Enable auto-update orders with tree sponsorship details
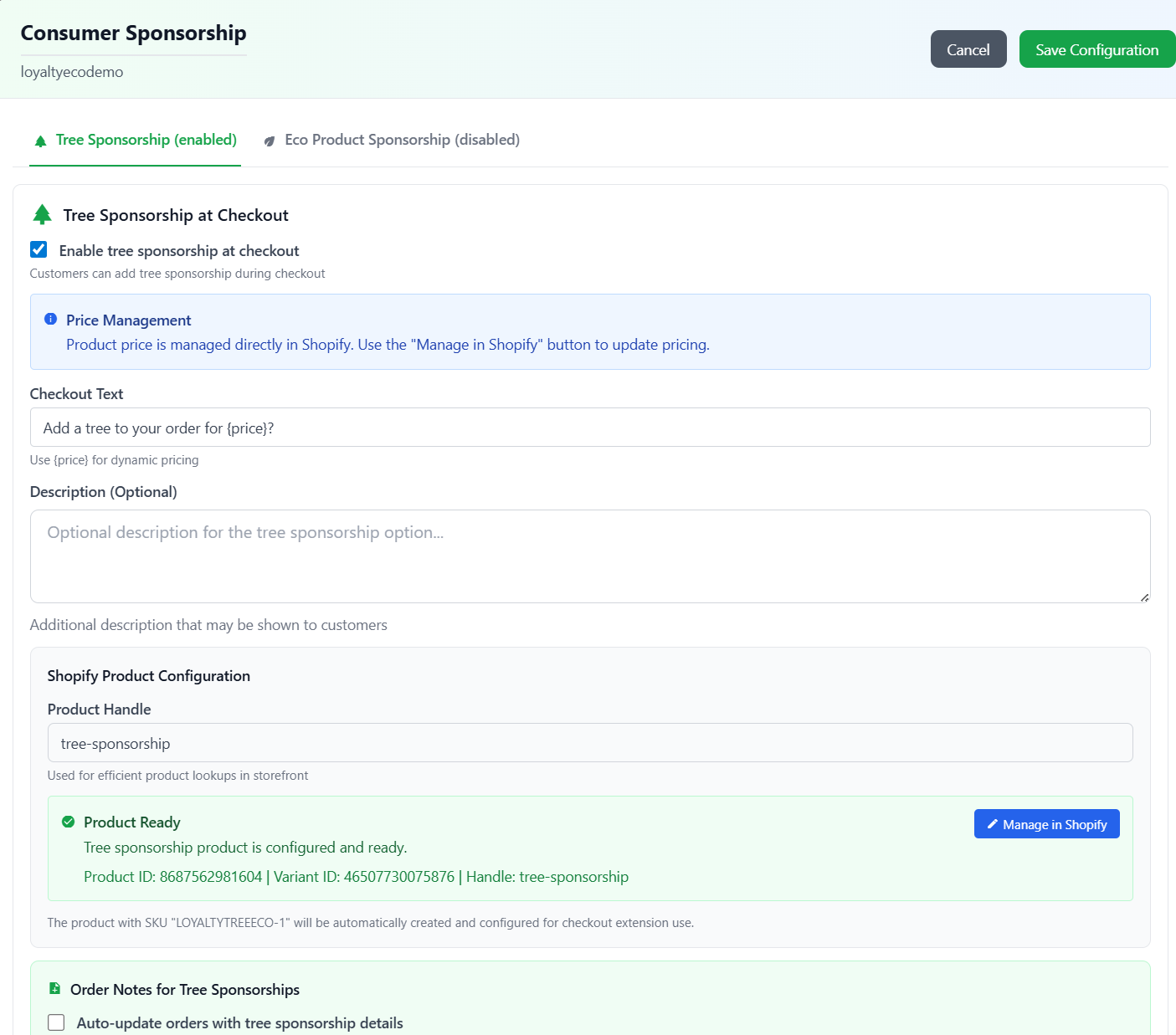The width and height of the screenshot is (1176, 1035). [x=55, y=1022]
